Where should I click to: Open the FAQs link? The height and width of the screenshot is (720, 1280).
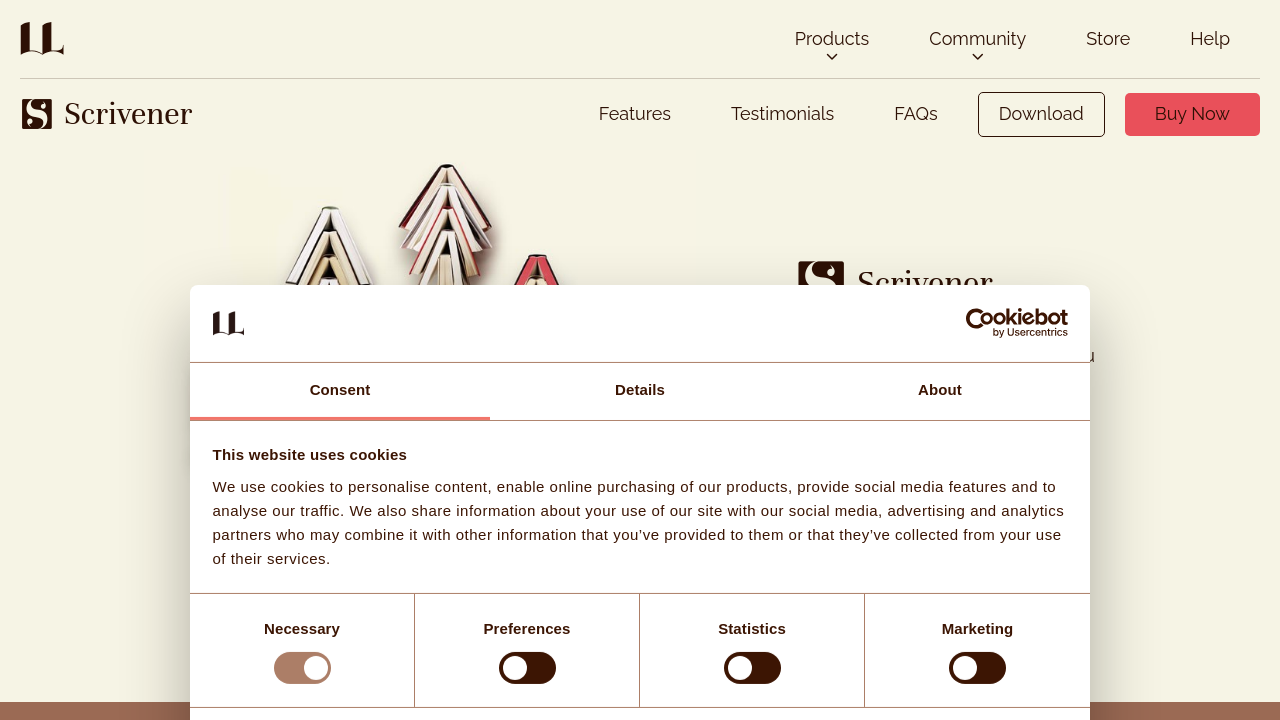pos(916,114)
